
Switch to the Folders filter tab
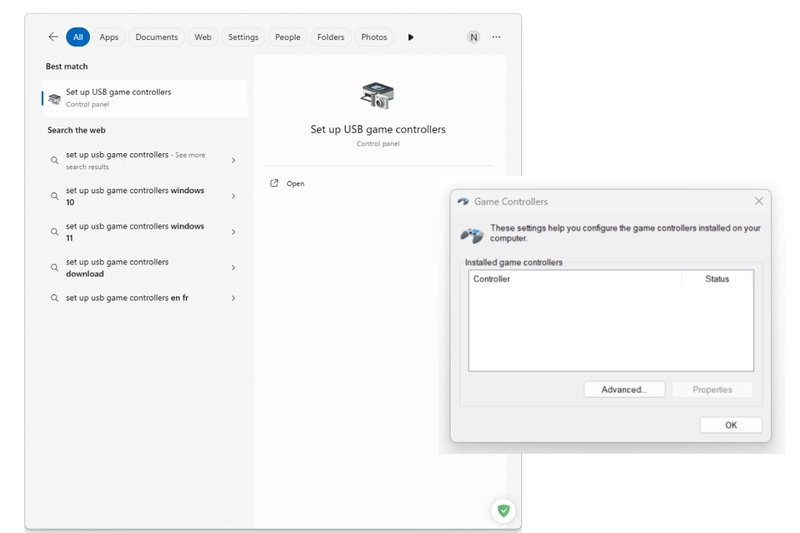click(331, 37)
